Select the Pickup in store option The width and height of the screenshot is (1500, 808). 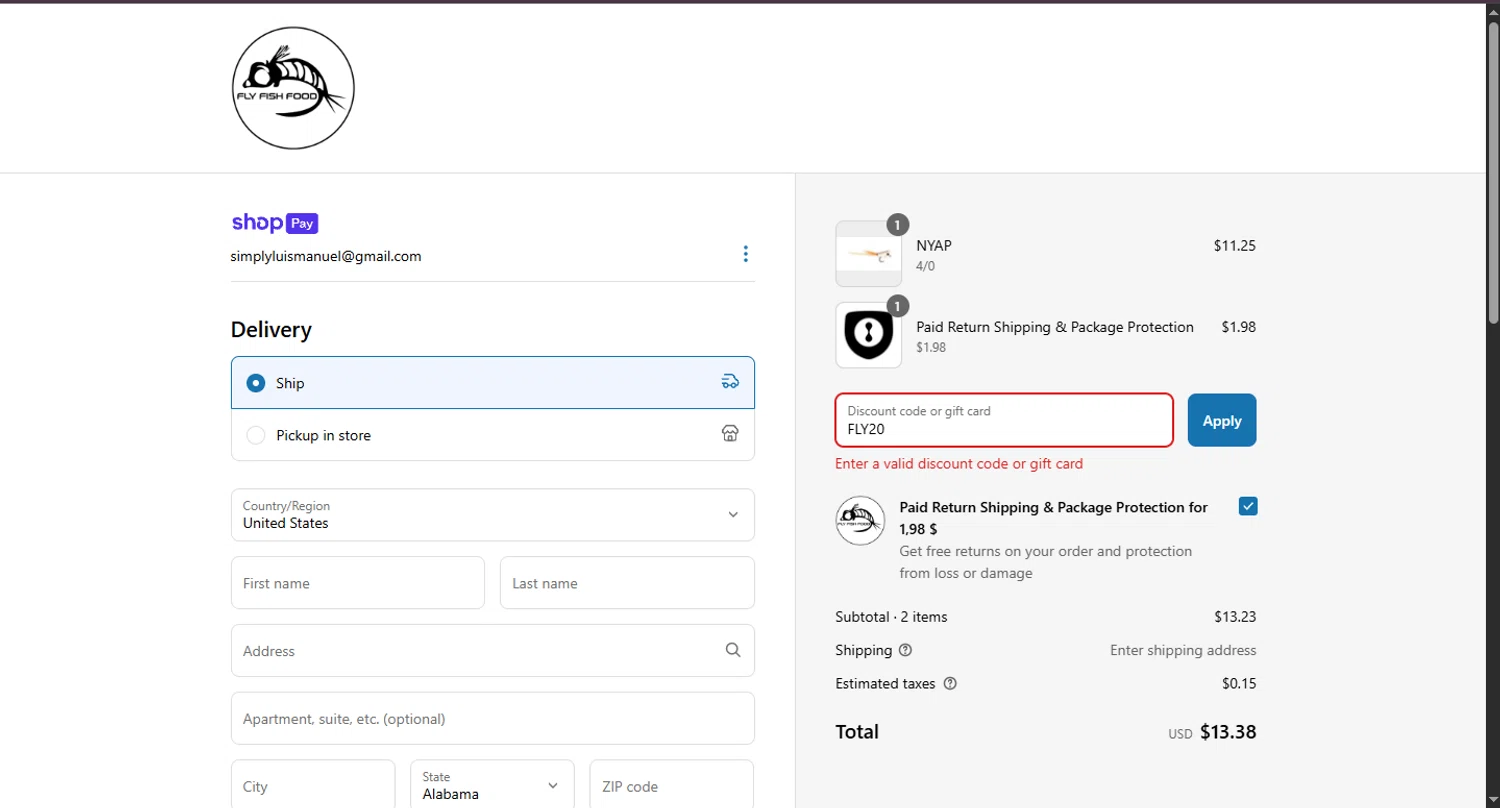point(256,435)
